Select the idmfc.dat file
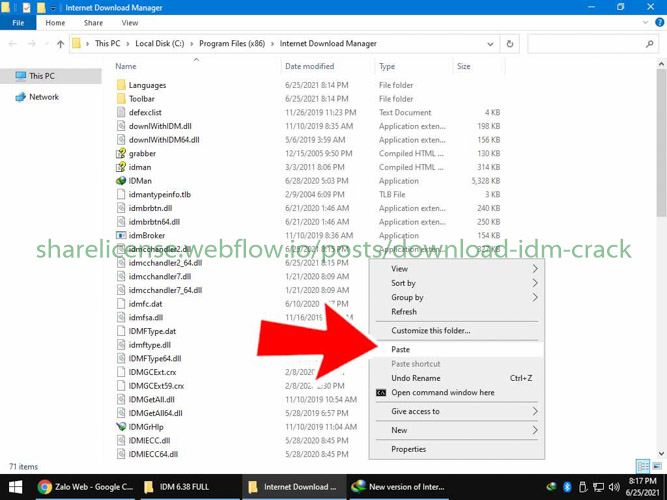Screen dimensions: 667x500 pyautogui.click(x=145, y=304)
